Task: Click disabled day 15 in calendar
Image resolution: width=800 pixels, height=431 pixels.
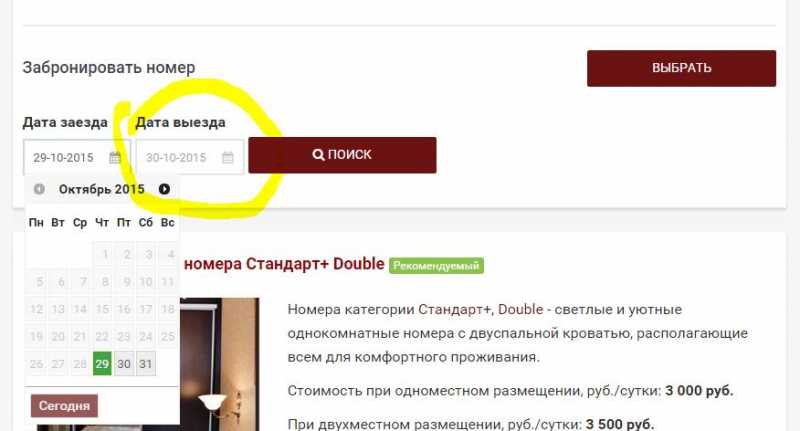Action: coord(102,309)
